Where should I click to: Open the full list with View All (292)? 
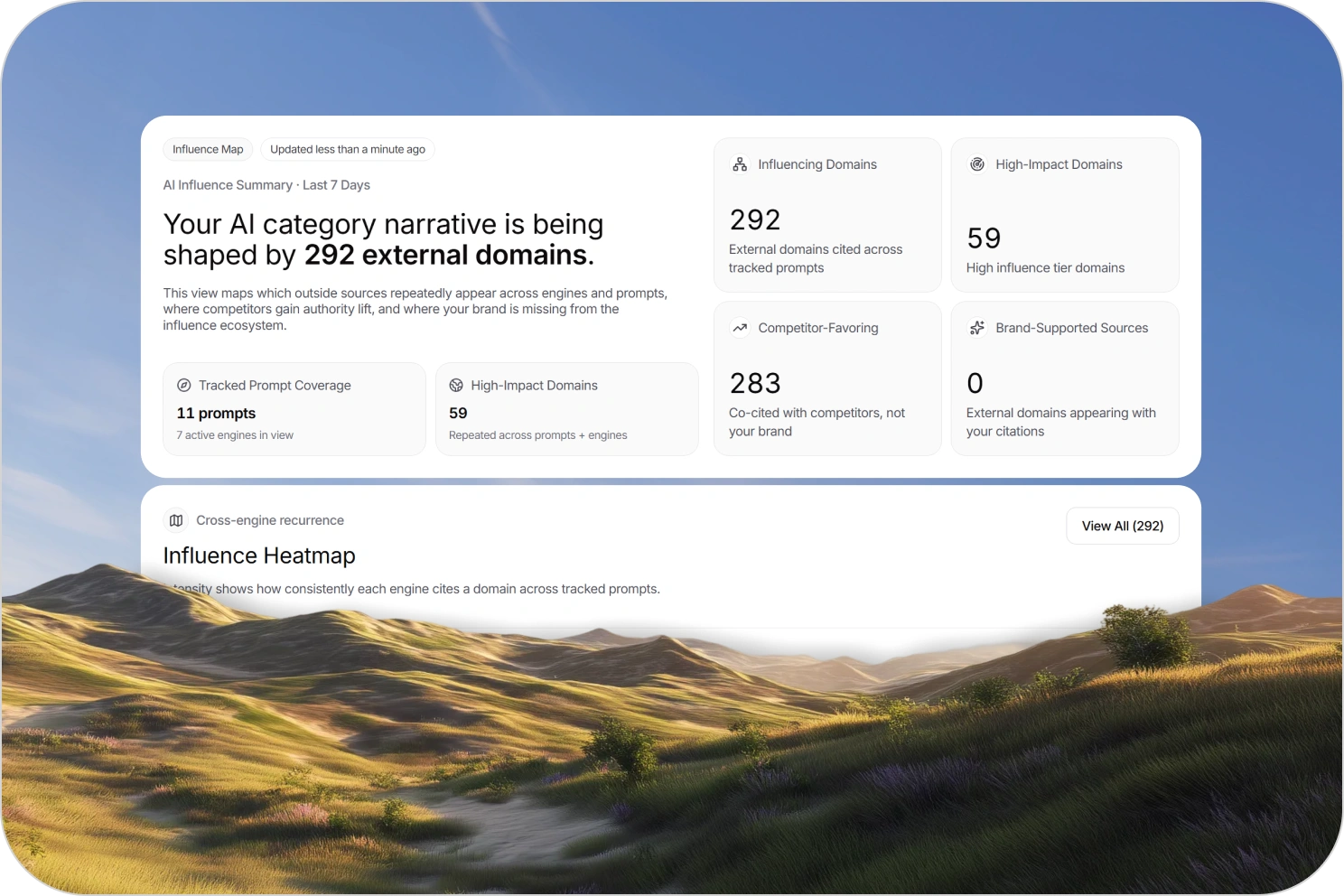1122,526
